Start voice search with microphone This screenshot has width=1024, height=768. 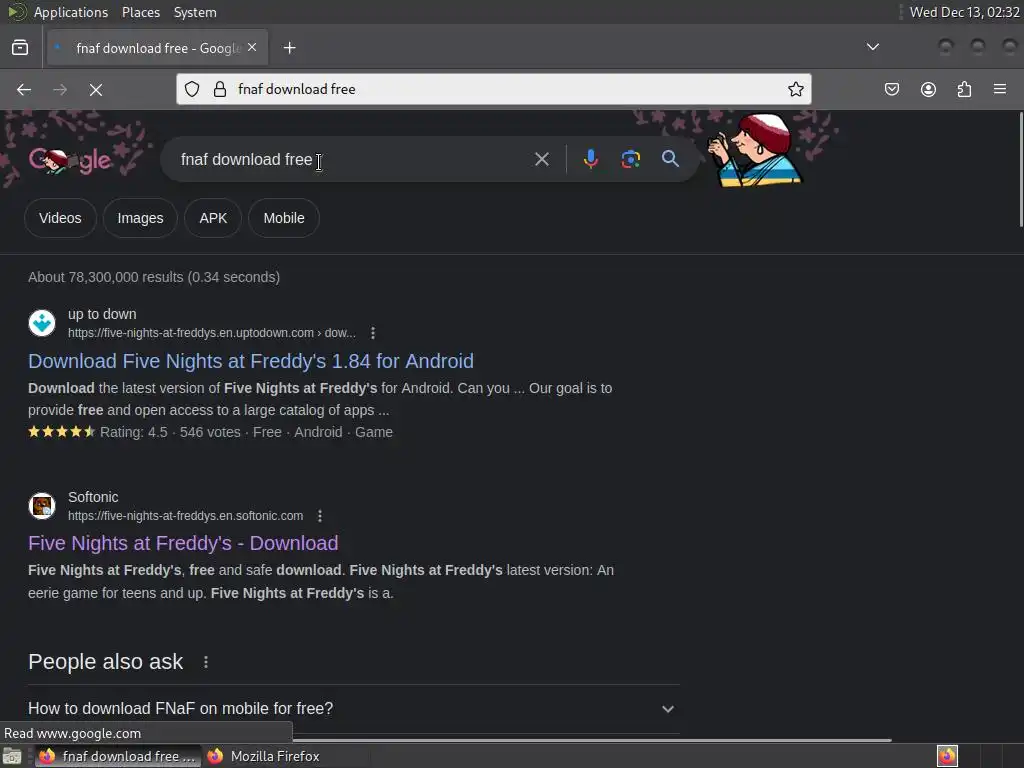[590, 159]
